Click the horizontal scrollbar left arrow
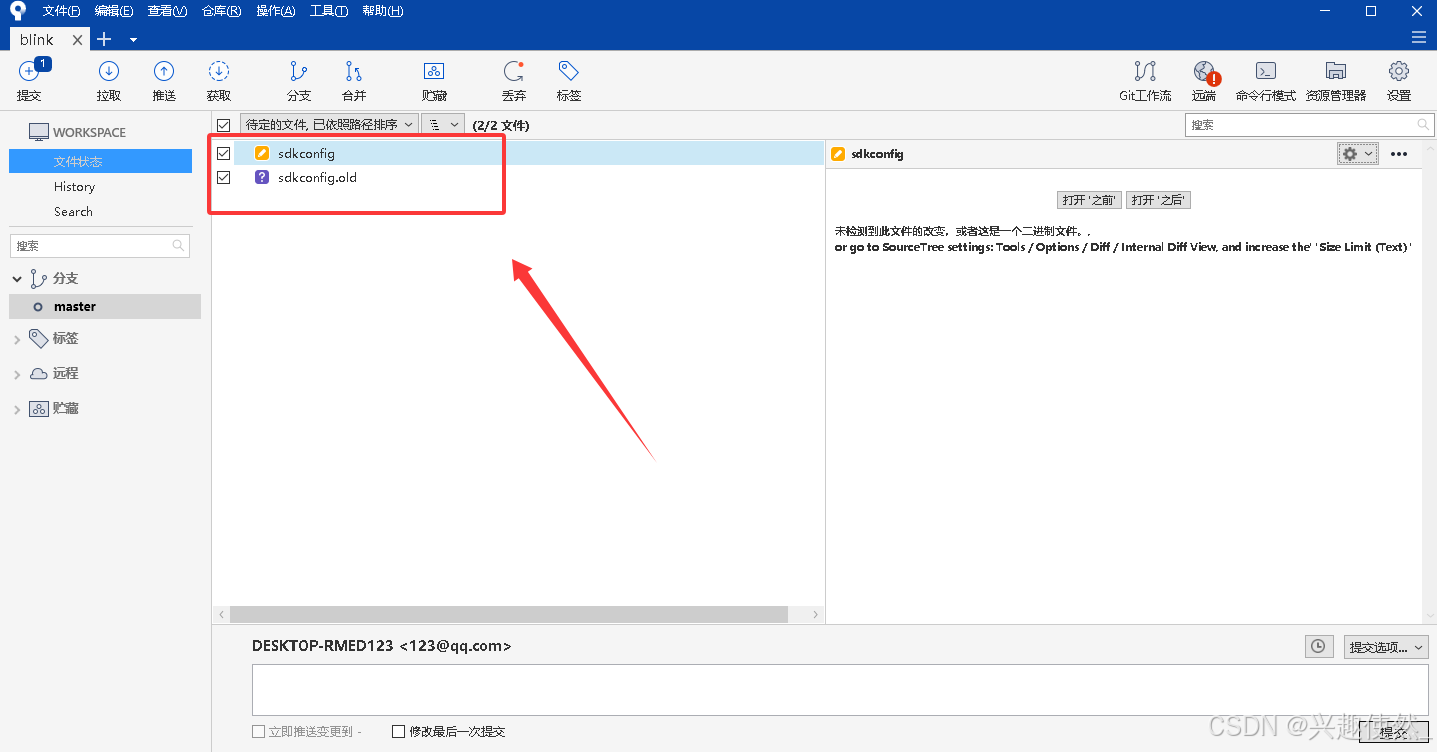The width and height of the screenshot is (1437, 752). coord(221,614)
